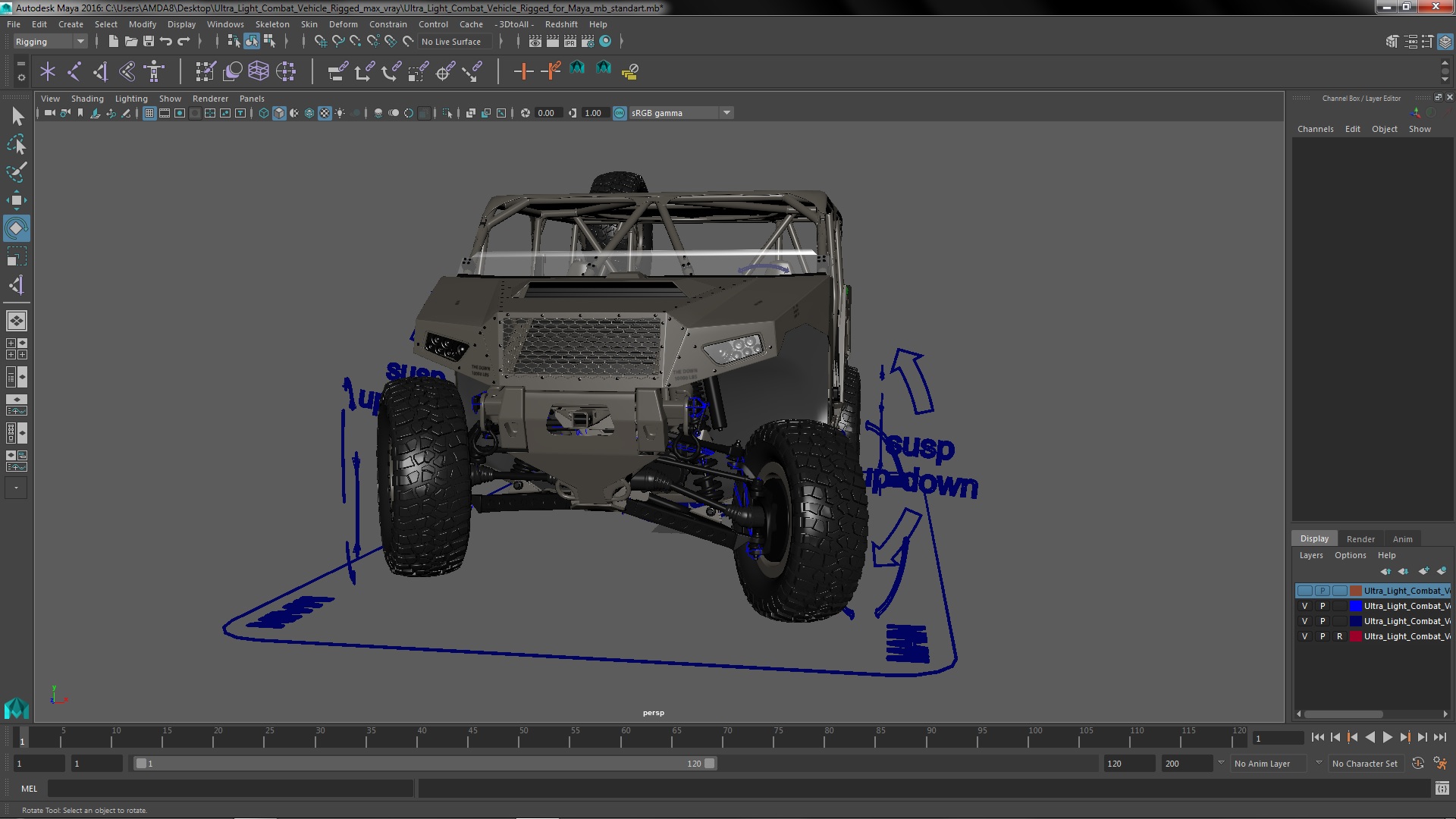
Task: Toggle P playback box on third layer
Action: click(x=1322, y=621)
